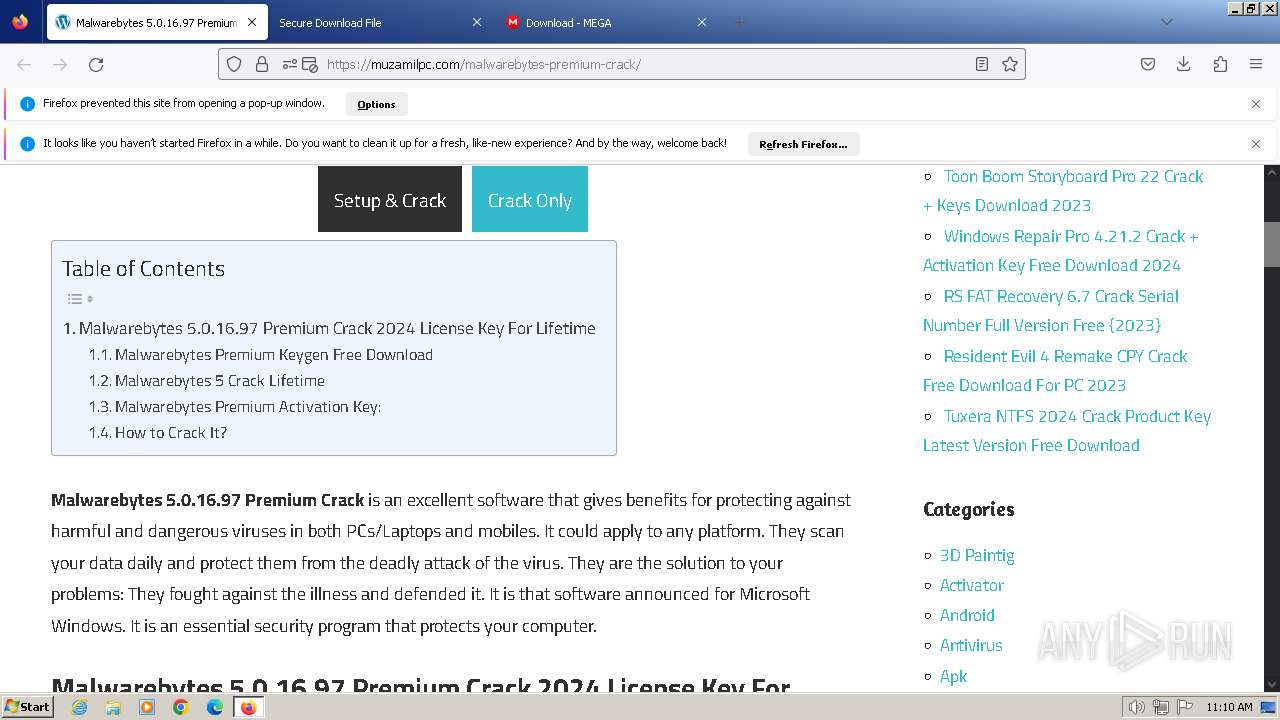Image resolution: width=1280 pixels, height=720 pixels.
Task: Click the page vertical scrollbar thumb
Action: click(1272, 244)
